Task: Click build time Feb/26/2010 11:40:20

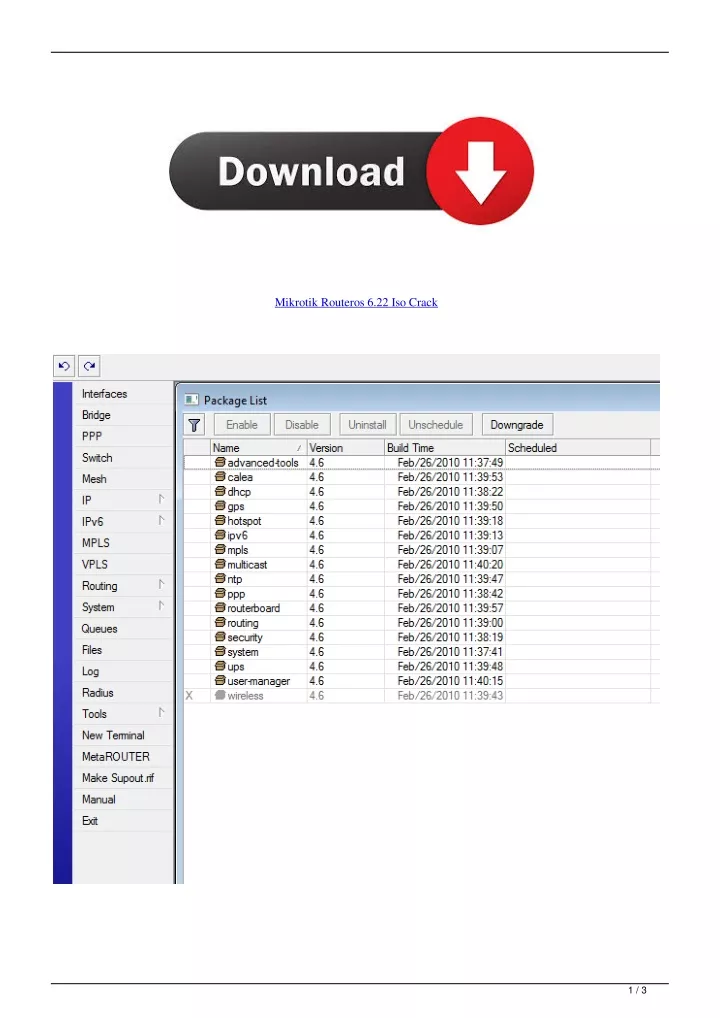Action: click(450, 564)
